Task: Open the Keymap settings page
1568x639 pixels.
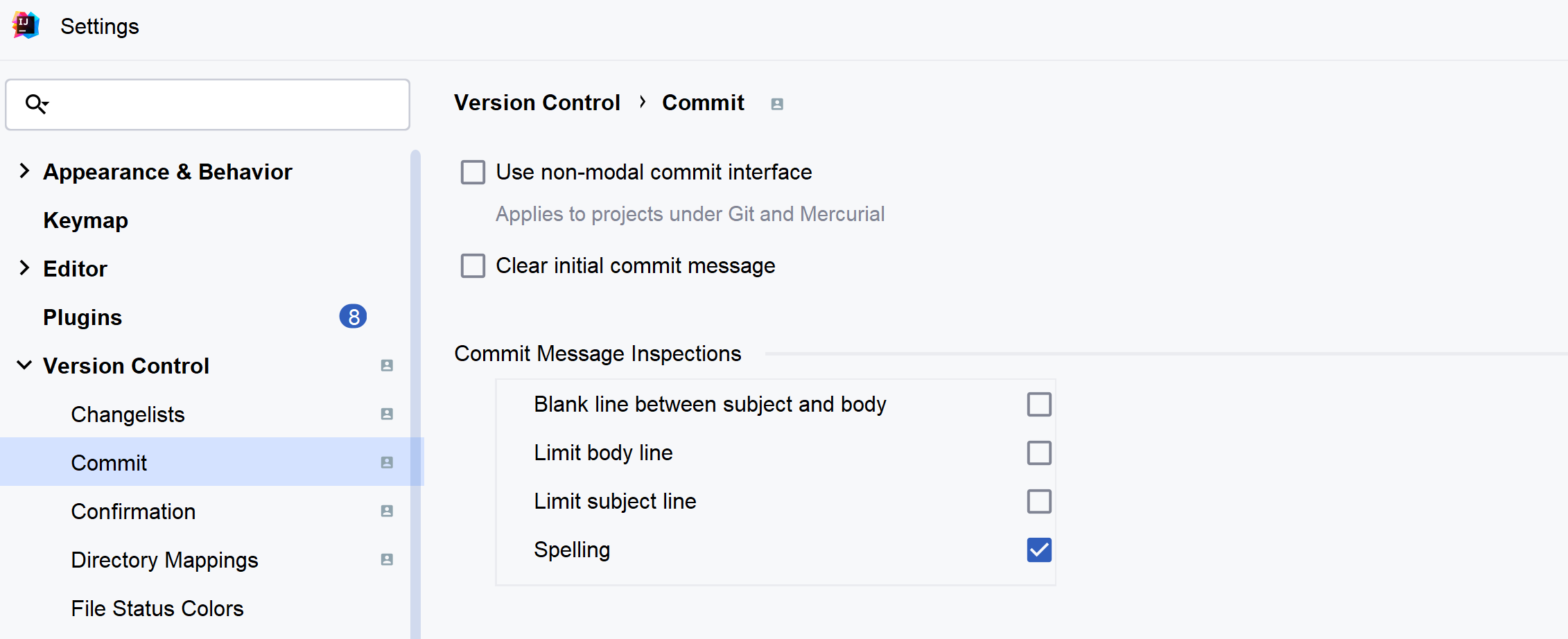Action: point(85,220)
